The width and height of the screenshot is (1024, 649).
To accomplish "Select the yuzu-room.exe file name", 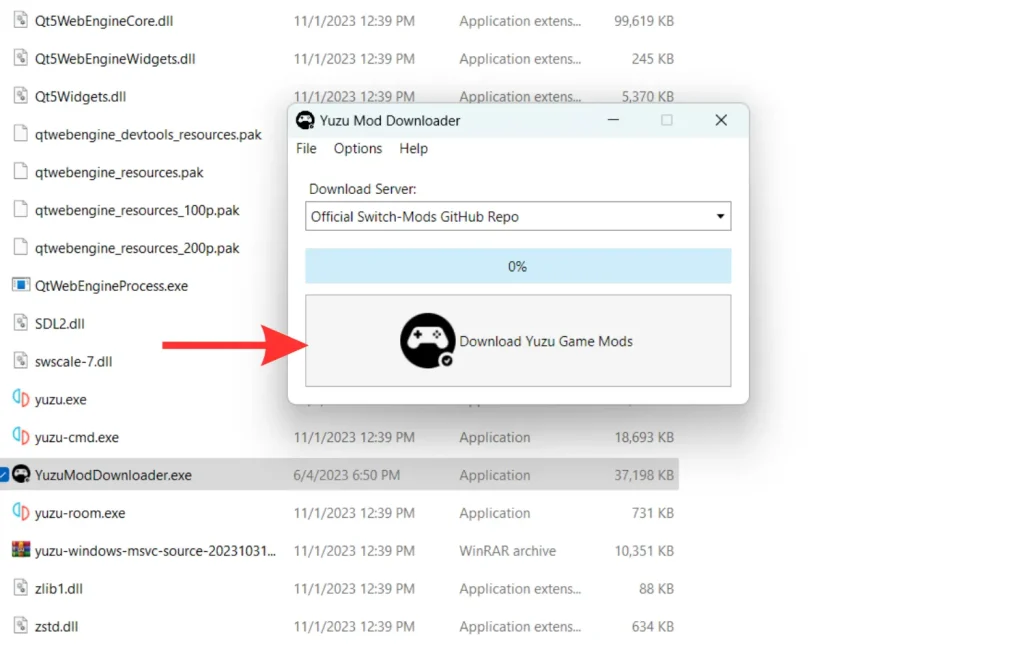I will point(80,513).
